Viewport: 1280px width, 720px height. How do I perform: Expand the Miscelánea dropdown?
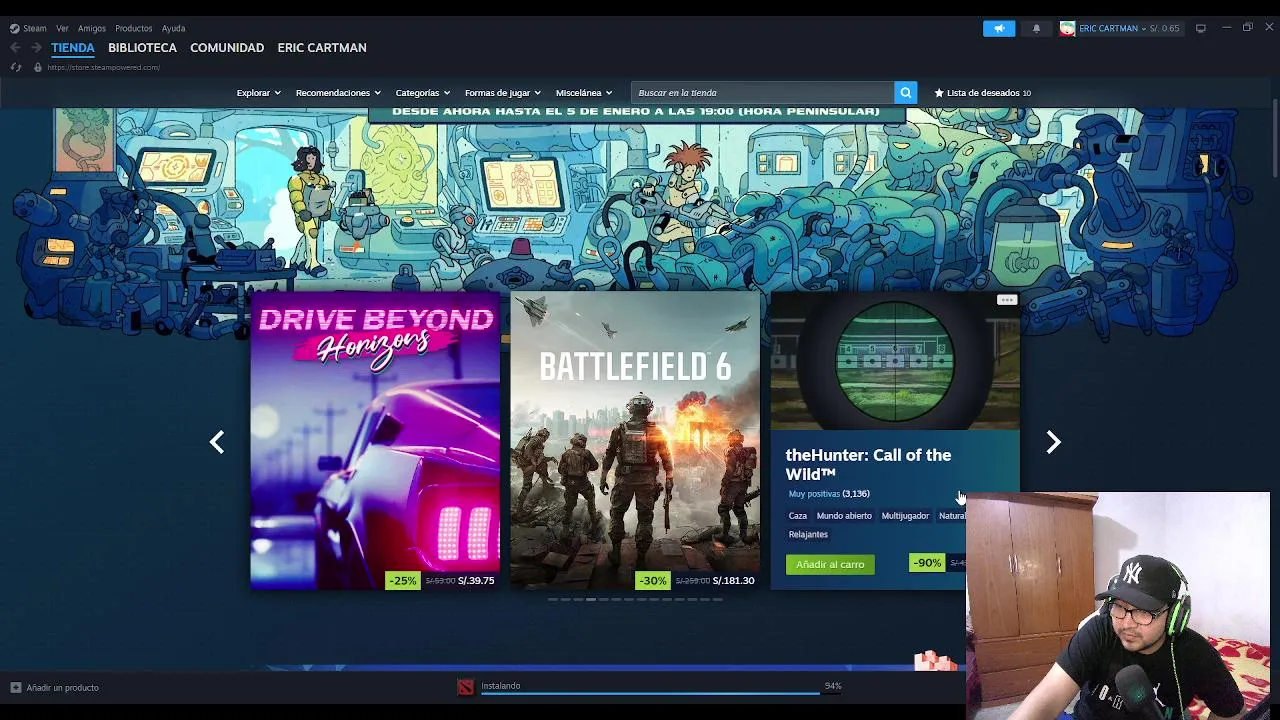pos(584,93)
